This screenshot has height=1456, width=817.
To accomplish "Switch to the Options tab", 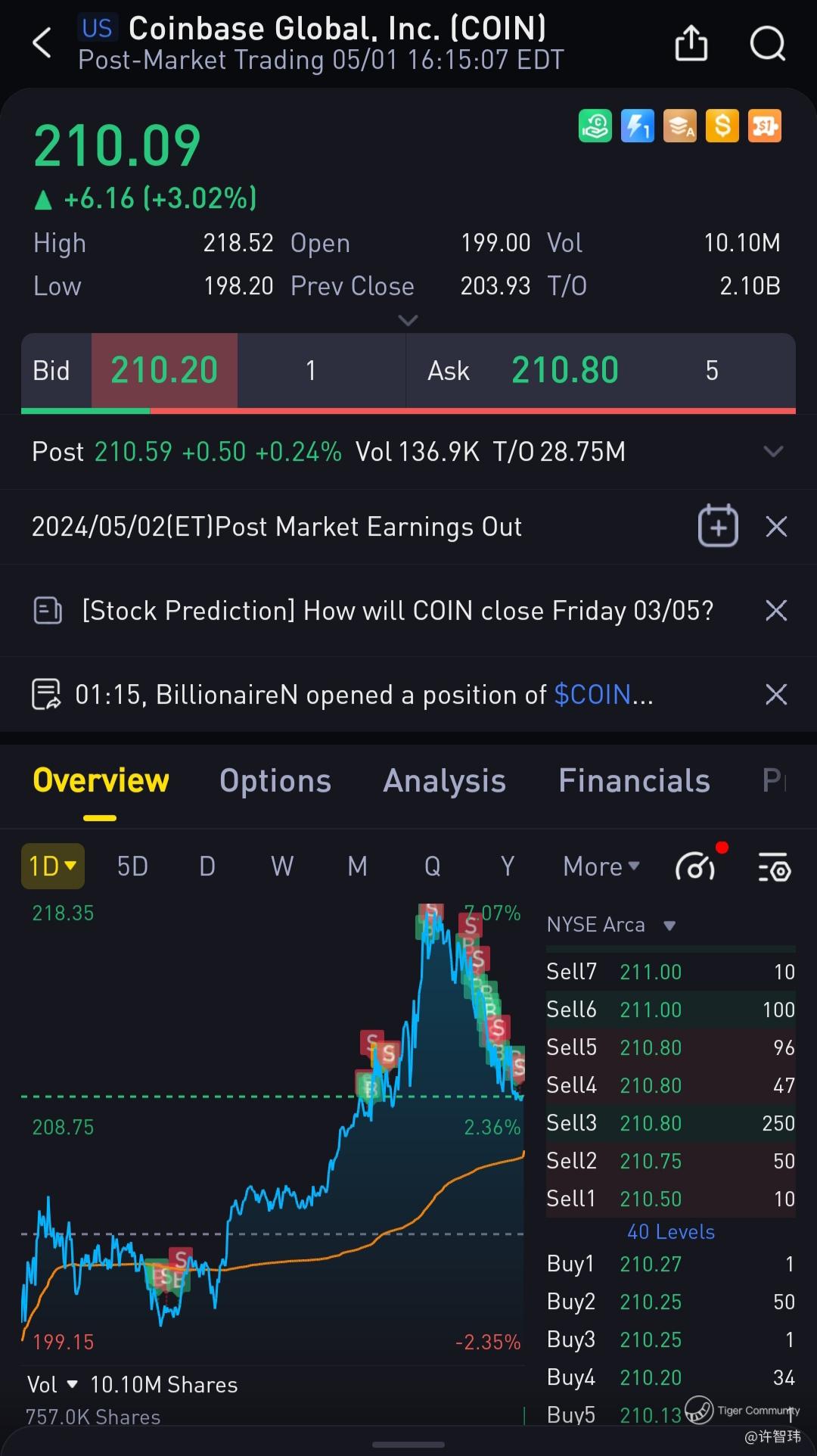I will 275,781.
